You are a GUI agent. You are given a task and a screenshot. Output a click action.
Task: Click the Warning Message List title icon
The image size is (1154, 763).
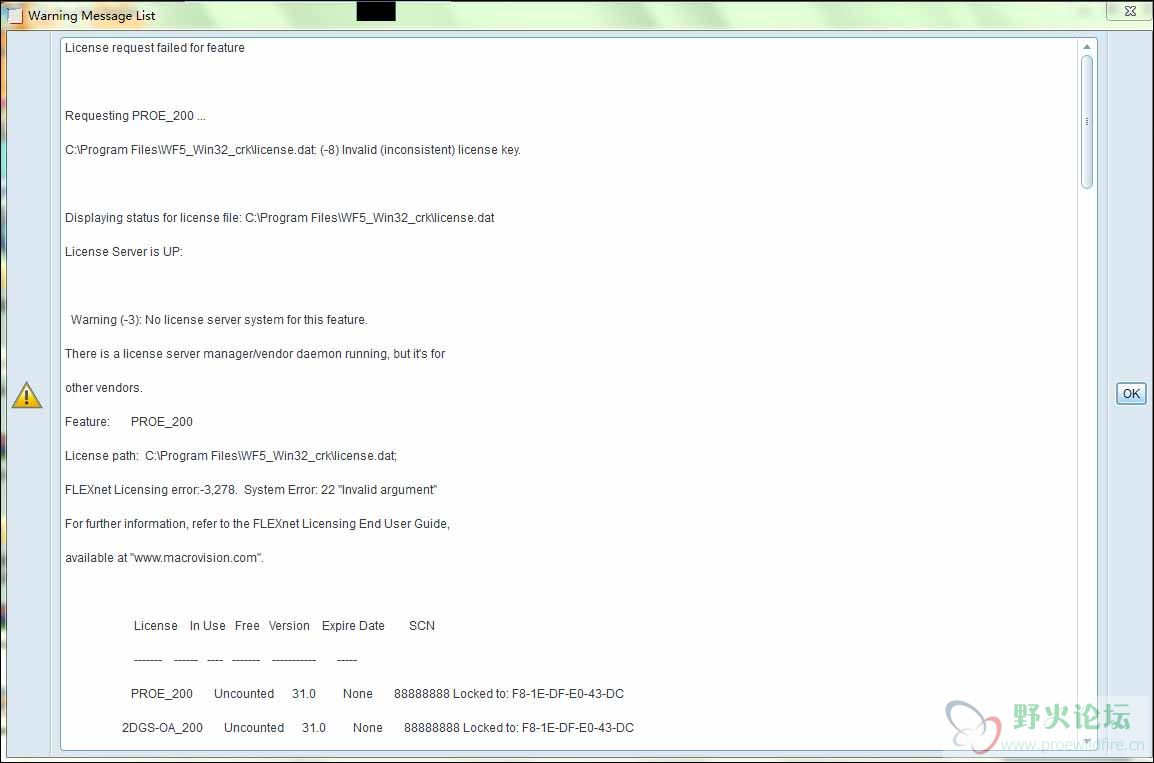click(14, 15)
